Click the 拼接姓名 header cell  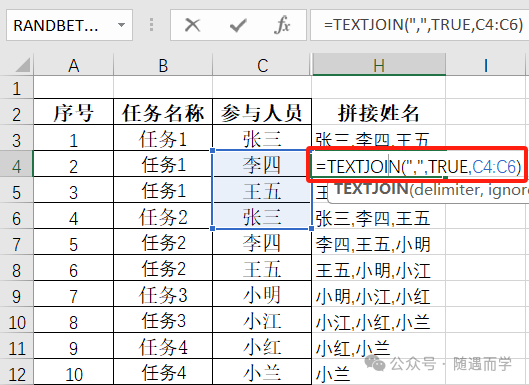click(x=379, y=112)
